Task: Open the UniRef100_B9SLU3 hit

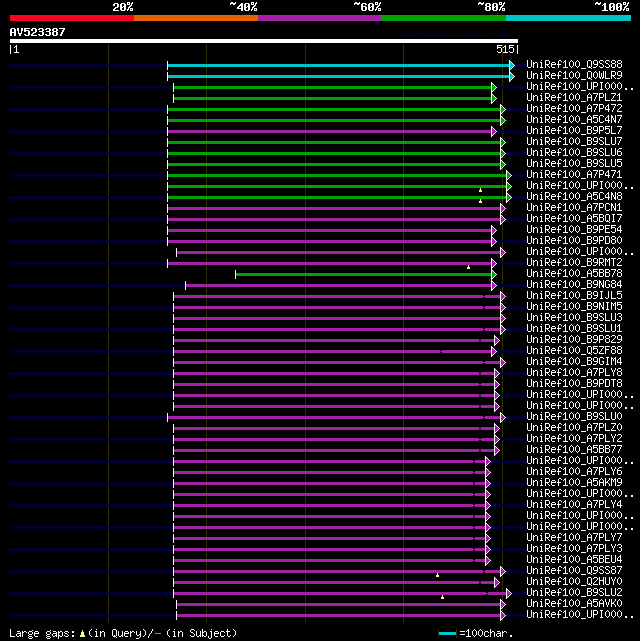Action: tap(574, 318)
